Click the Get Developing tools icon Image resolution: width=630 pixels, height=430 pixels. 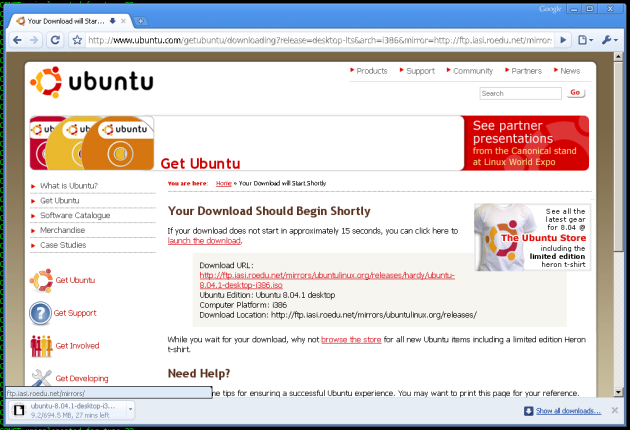42,378
